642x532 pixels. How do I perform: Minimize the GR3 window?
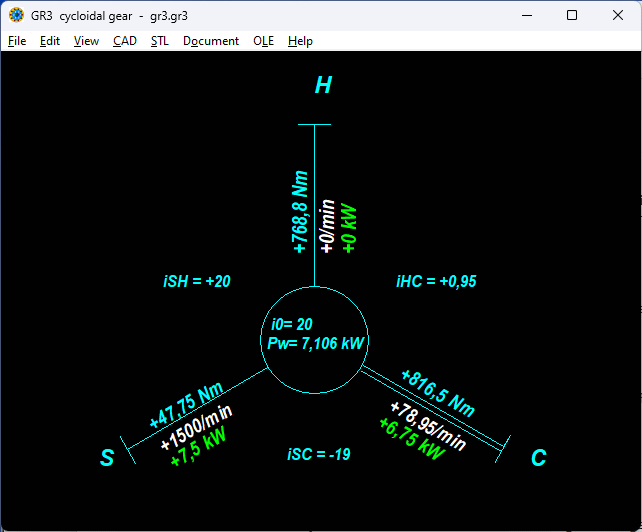(x=525, y=16)
